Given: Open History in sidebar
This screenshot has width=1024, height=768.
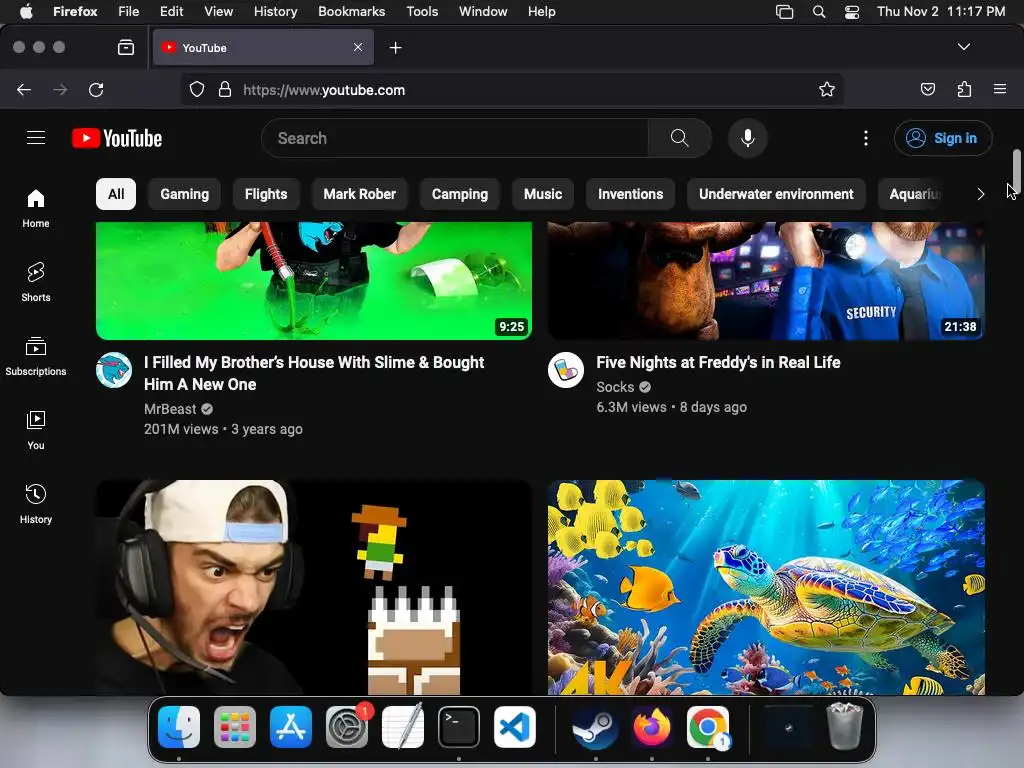Looking at the screenshot, I should (36, 504).
